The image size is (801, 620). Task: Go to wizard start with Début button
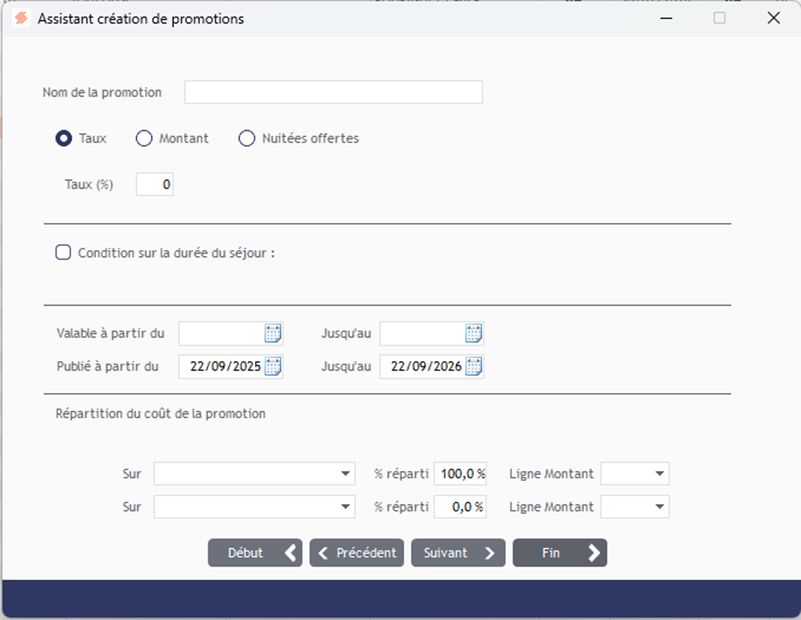[x=254, y=553]
